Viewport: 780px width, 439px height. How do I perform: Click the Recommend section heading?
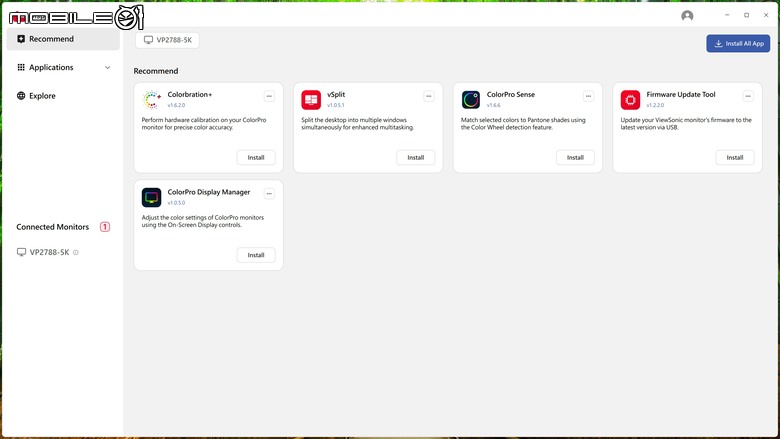[x=156, y=71]
